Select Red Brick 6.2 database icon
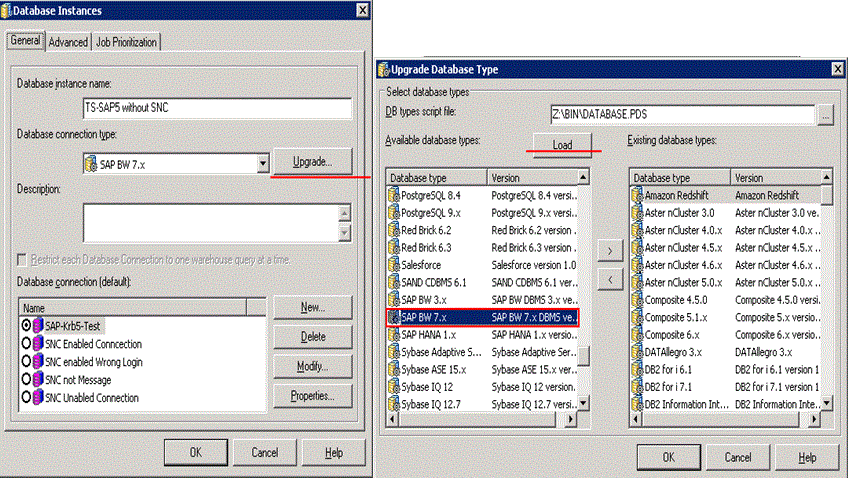The image size is (848, 482). [394, 230]
